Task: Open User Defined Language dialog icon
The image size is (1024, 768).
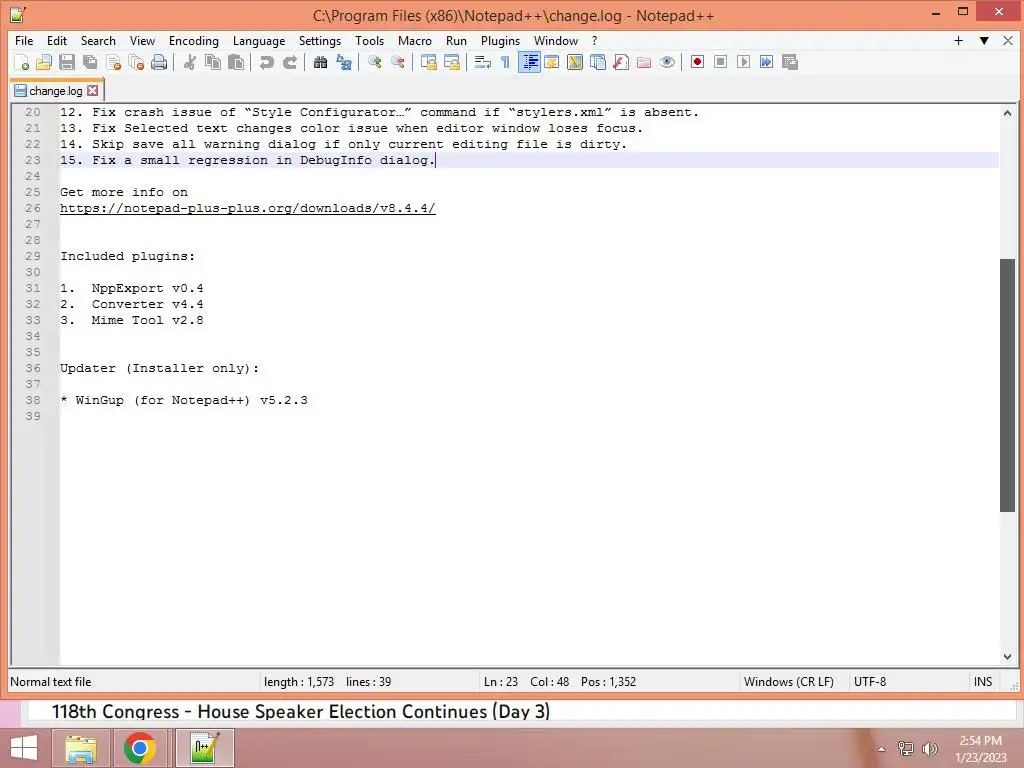Action: 552,62
